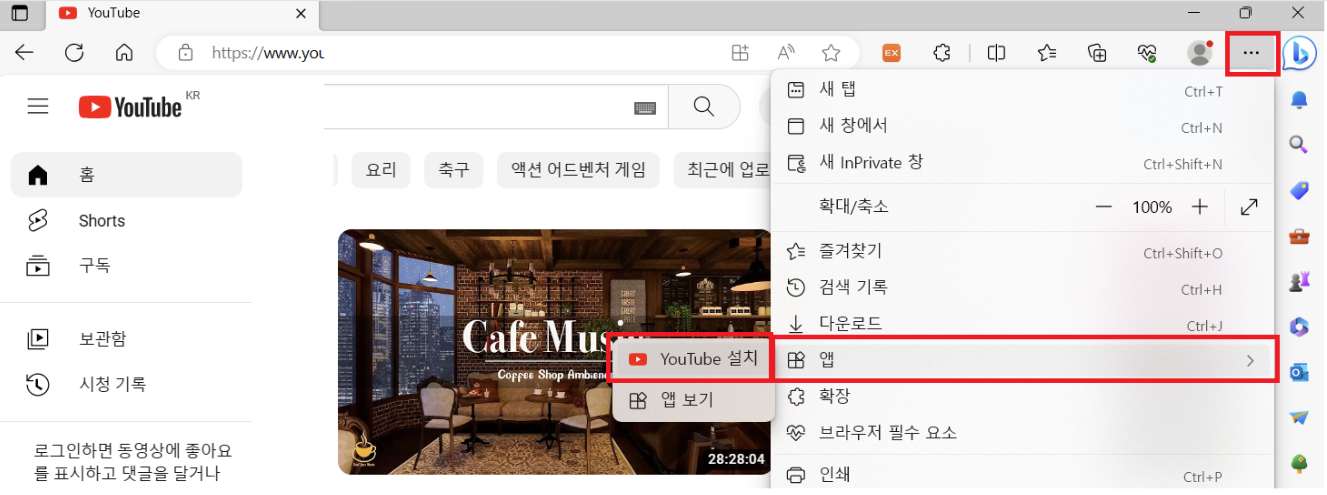Open the YouTube hamburger guide menu
The height and width of the screenshot is (495, 1327).
click(x=38, y=106)
